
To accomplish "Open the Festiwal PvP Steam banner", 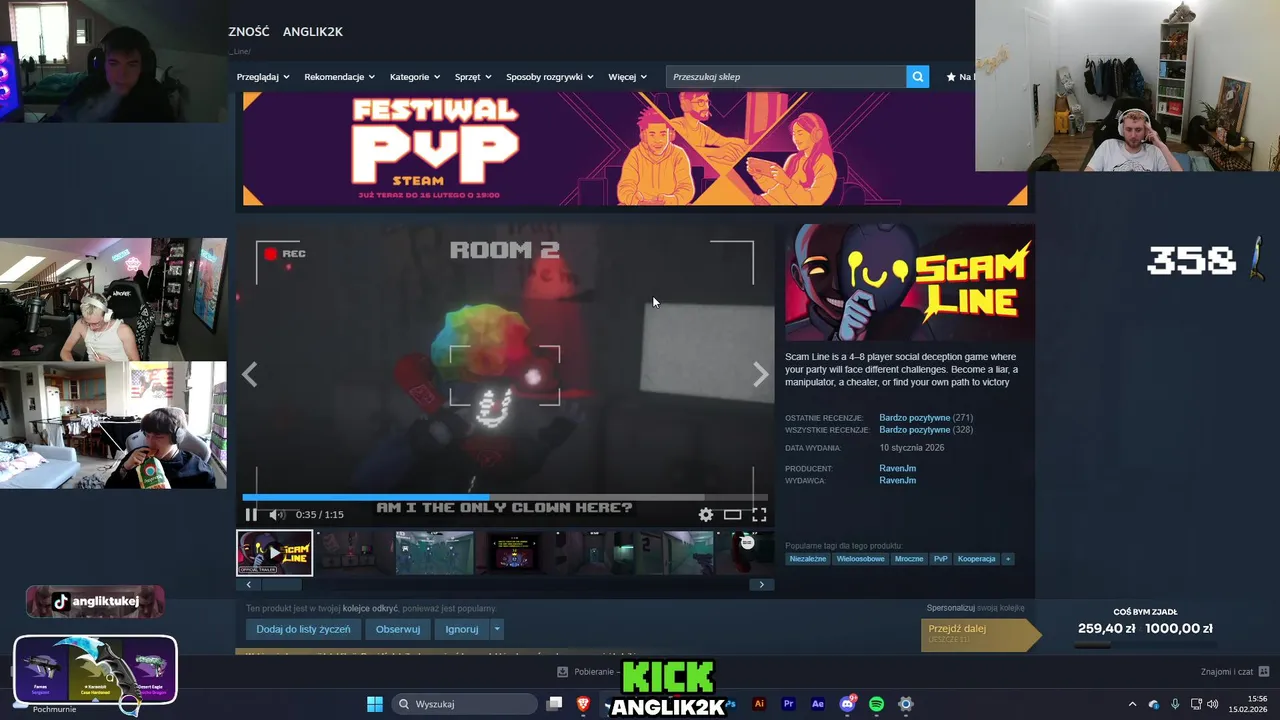I will pos(635,148).
